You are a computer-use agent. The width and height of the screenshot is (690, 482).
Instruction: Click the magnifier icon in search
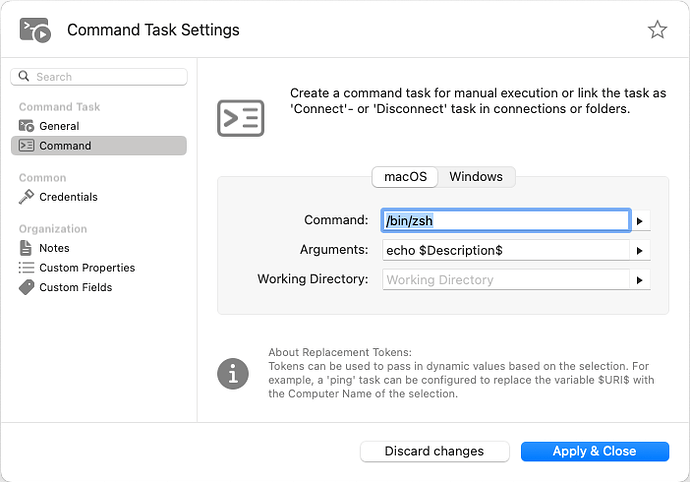pos(24,77)
